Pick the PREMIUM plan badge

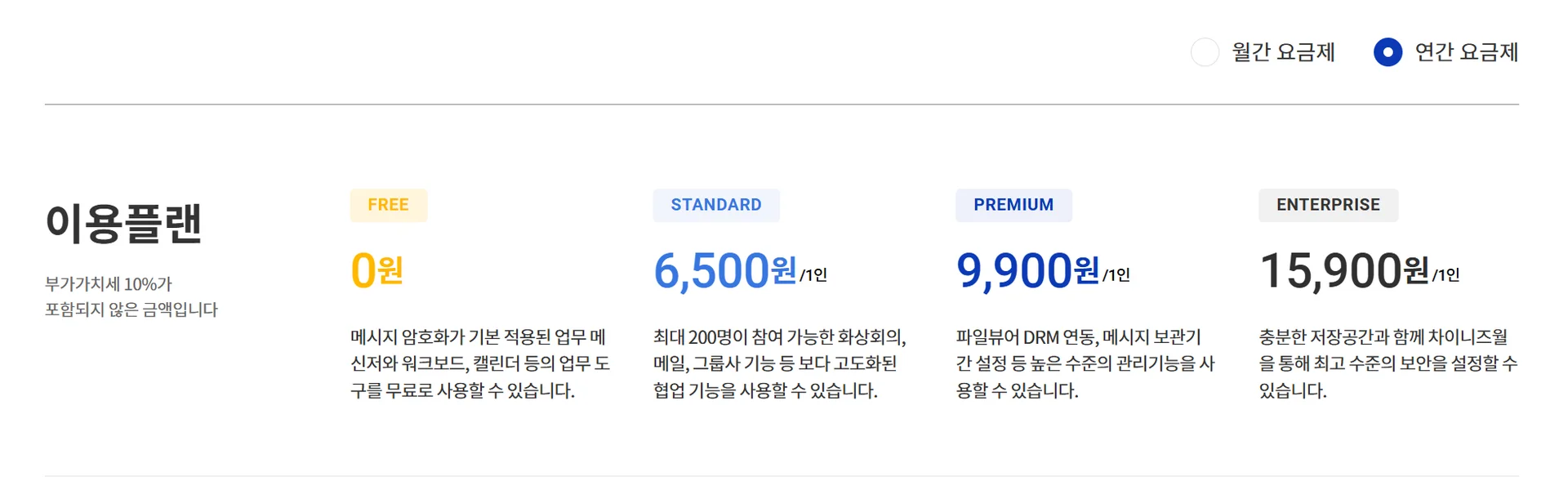tap(1013, 205)
